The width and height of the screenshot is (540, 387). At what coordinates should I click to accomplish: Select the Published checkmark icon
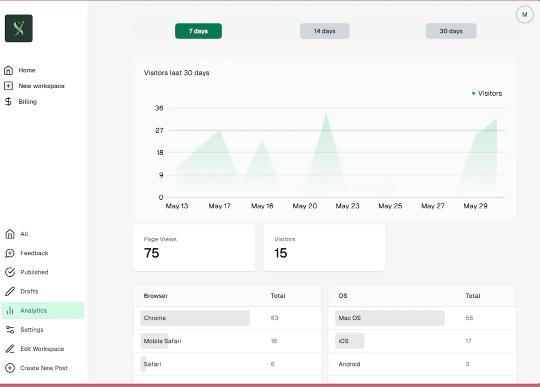(10, 272)
